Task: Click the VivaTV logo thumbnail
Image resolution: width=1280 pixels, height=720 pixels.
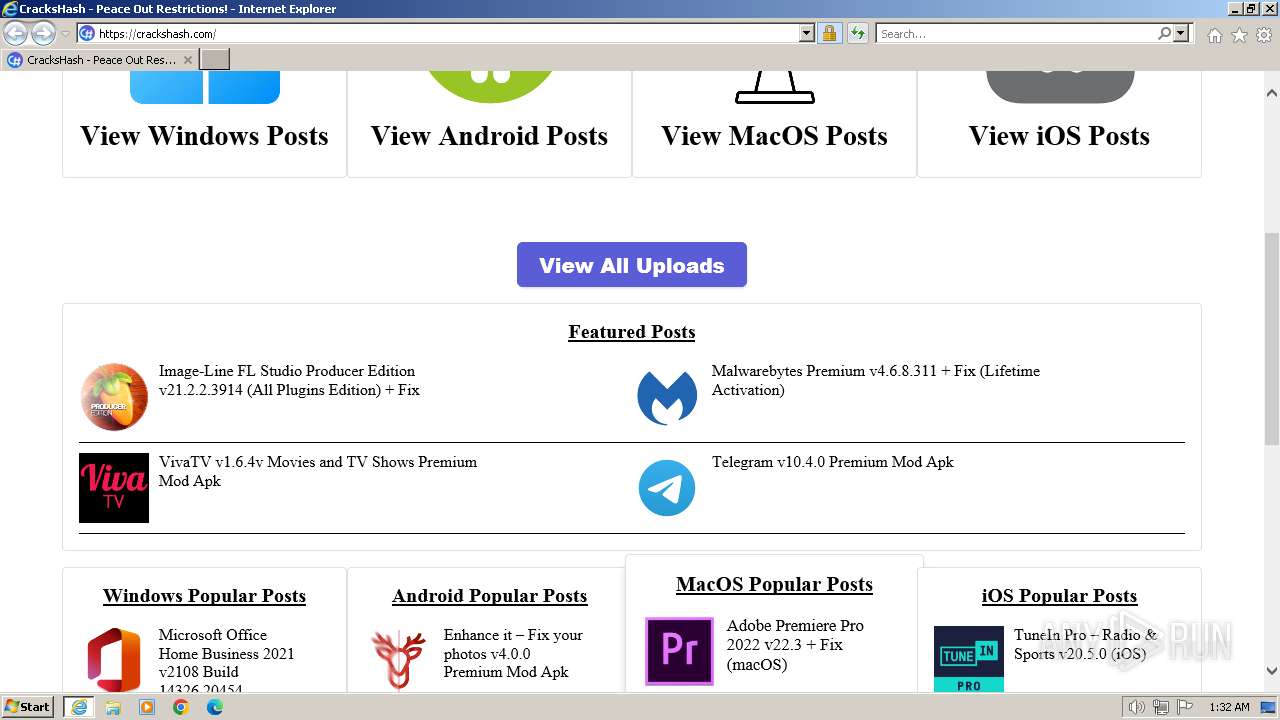Action: click(114, 488)
